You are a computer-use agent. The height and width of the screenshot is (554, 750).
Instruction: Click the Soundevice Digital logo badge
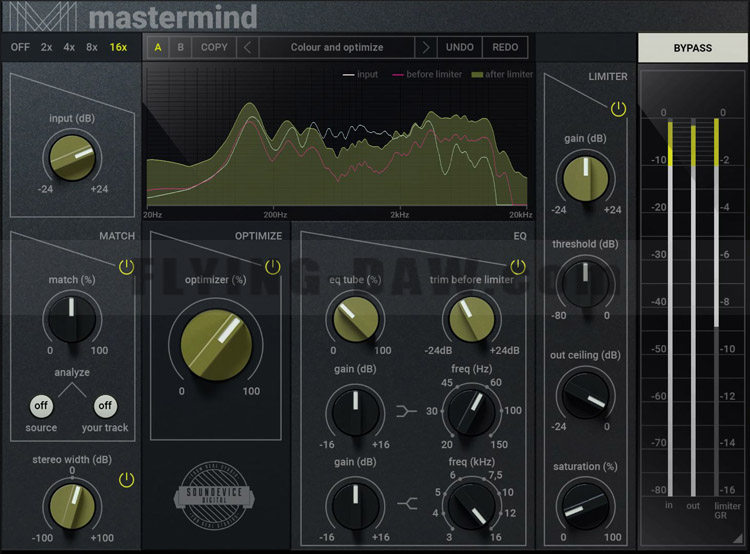click(x=214, y=496)
